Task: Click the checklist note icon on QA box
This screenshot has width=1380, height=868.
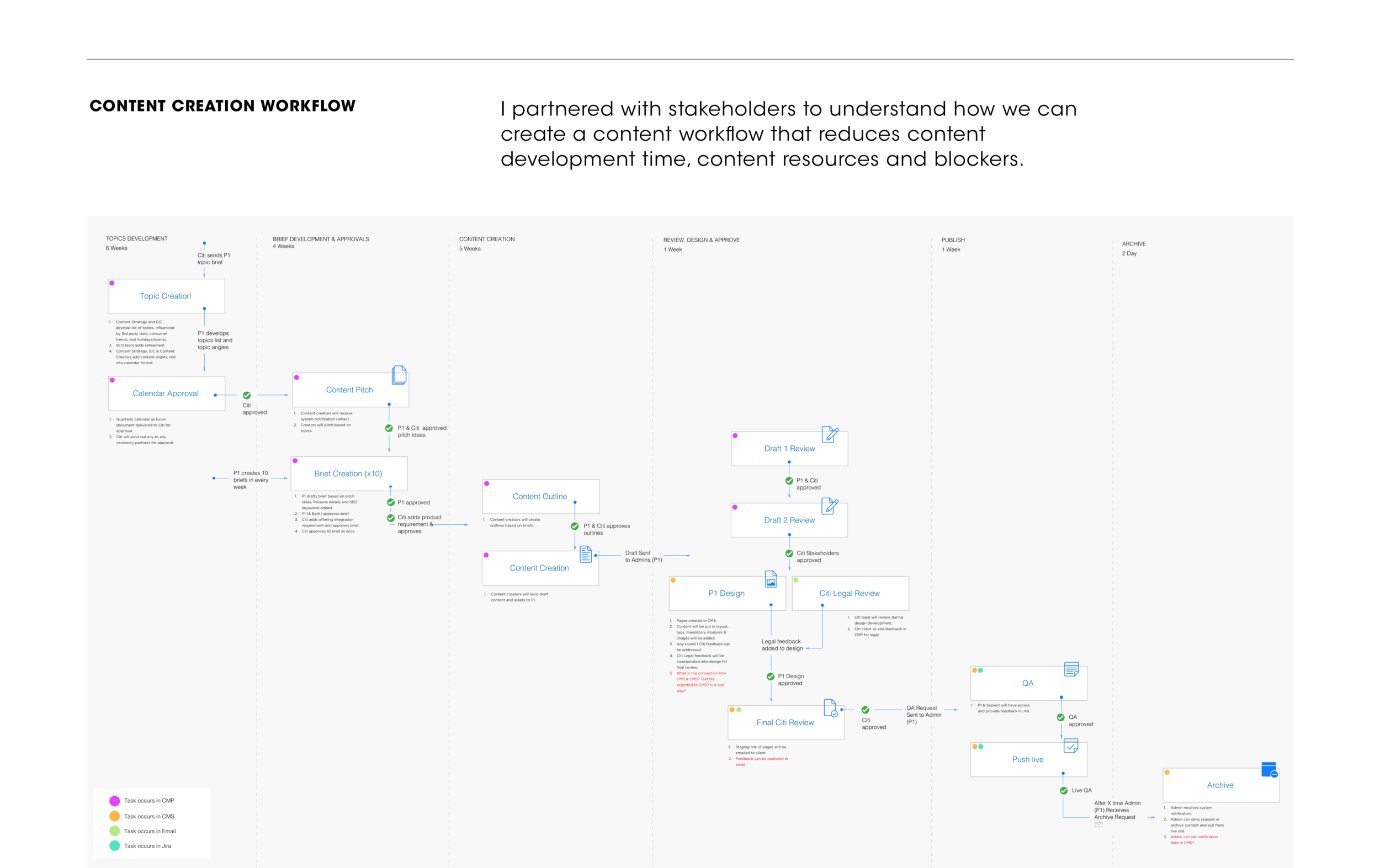Action: pos(1071,669)
